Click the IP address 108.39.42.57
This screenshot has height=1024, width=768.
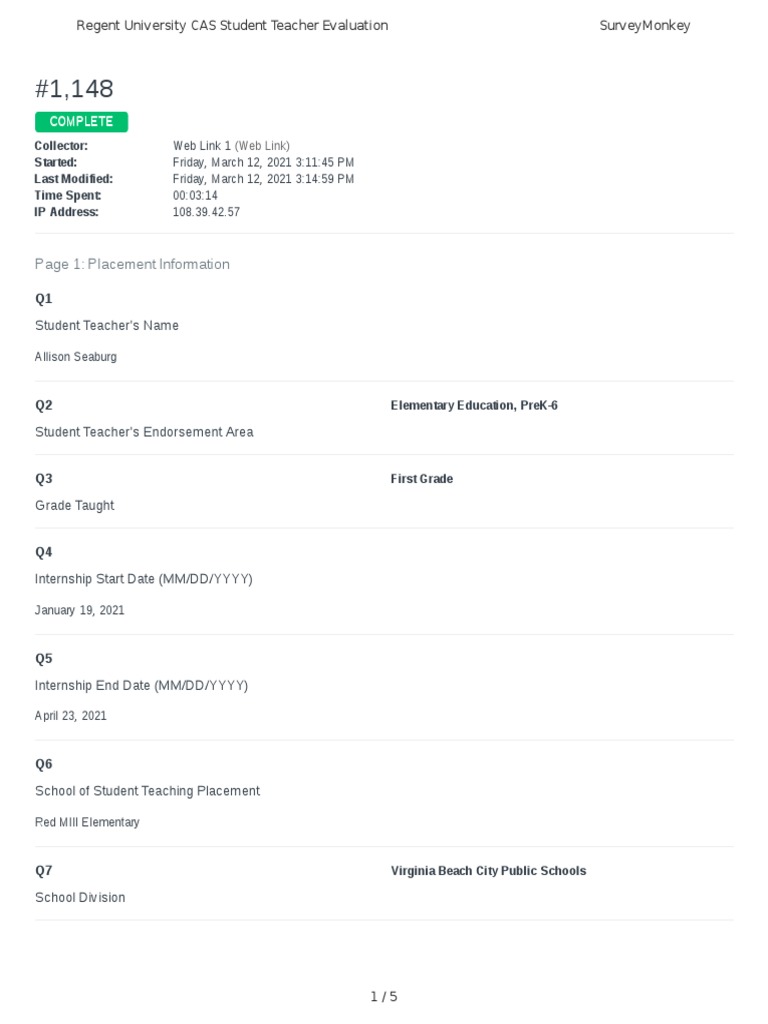coord(206,212)
